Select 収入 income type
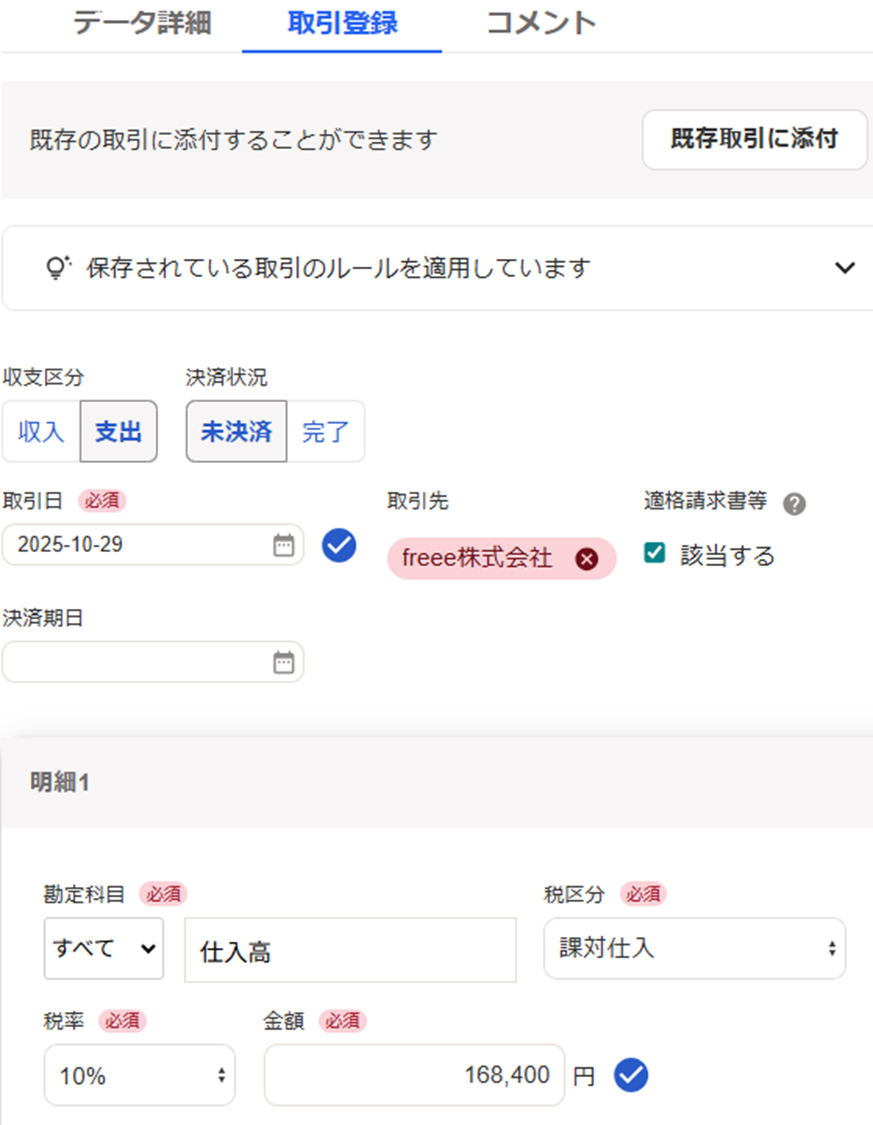 (41, 432)
